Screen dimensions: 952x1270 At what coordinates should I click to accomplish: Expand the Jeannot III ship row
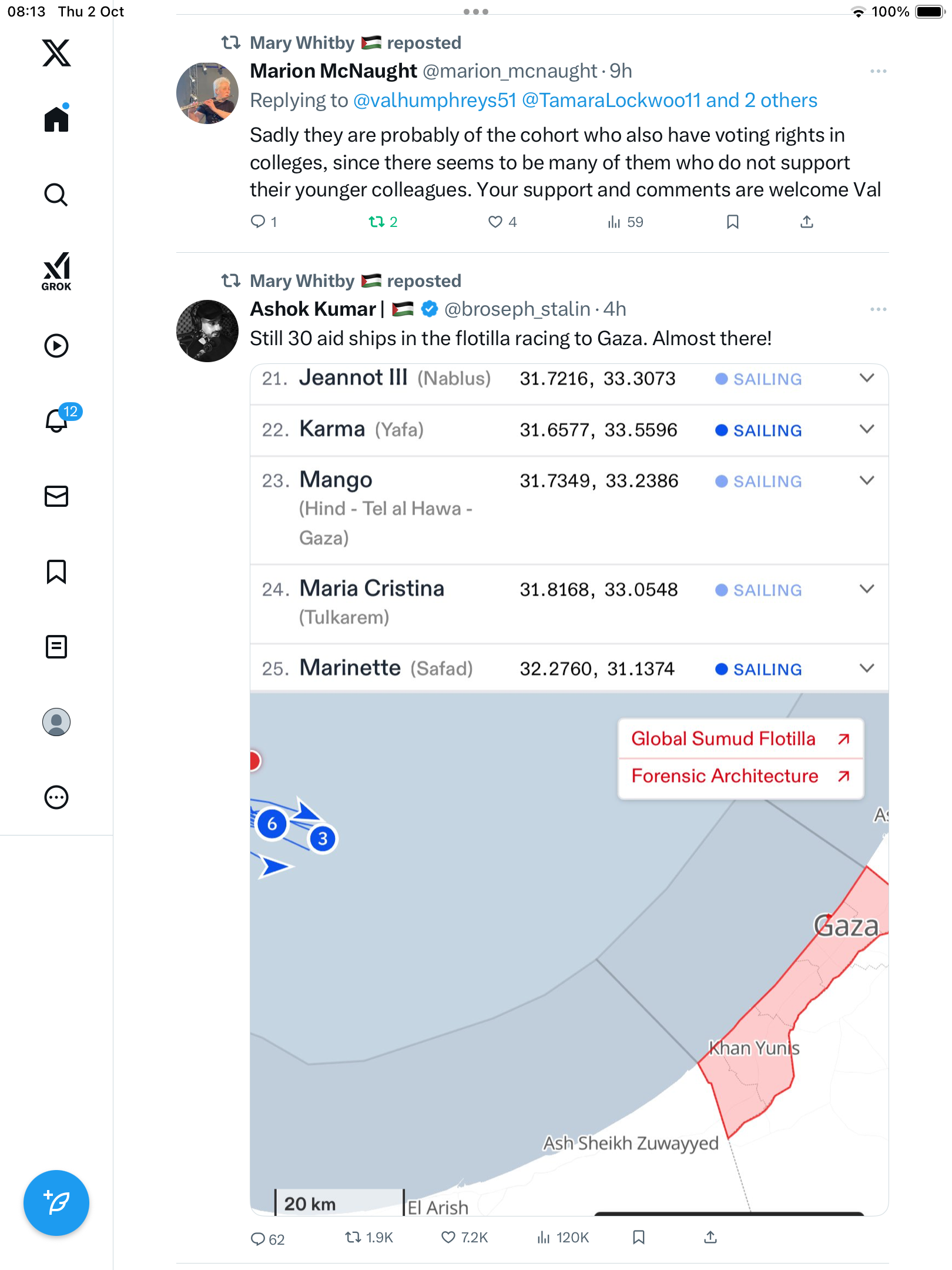click(x=867, y=378)
